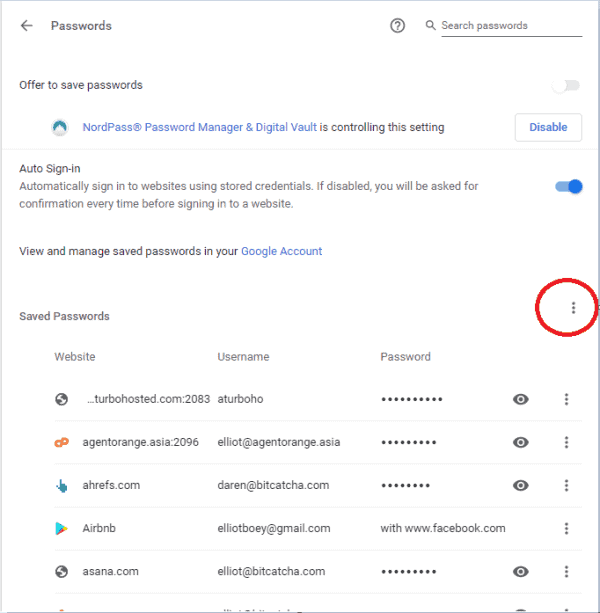This screenshot has width=600, height=613.
Task: Click 'with www.facebook.com' text
Action: click(443, 529)
